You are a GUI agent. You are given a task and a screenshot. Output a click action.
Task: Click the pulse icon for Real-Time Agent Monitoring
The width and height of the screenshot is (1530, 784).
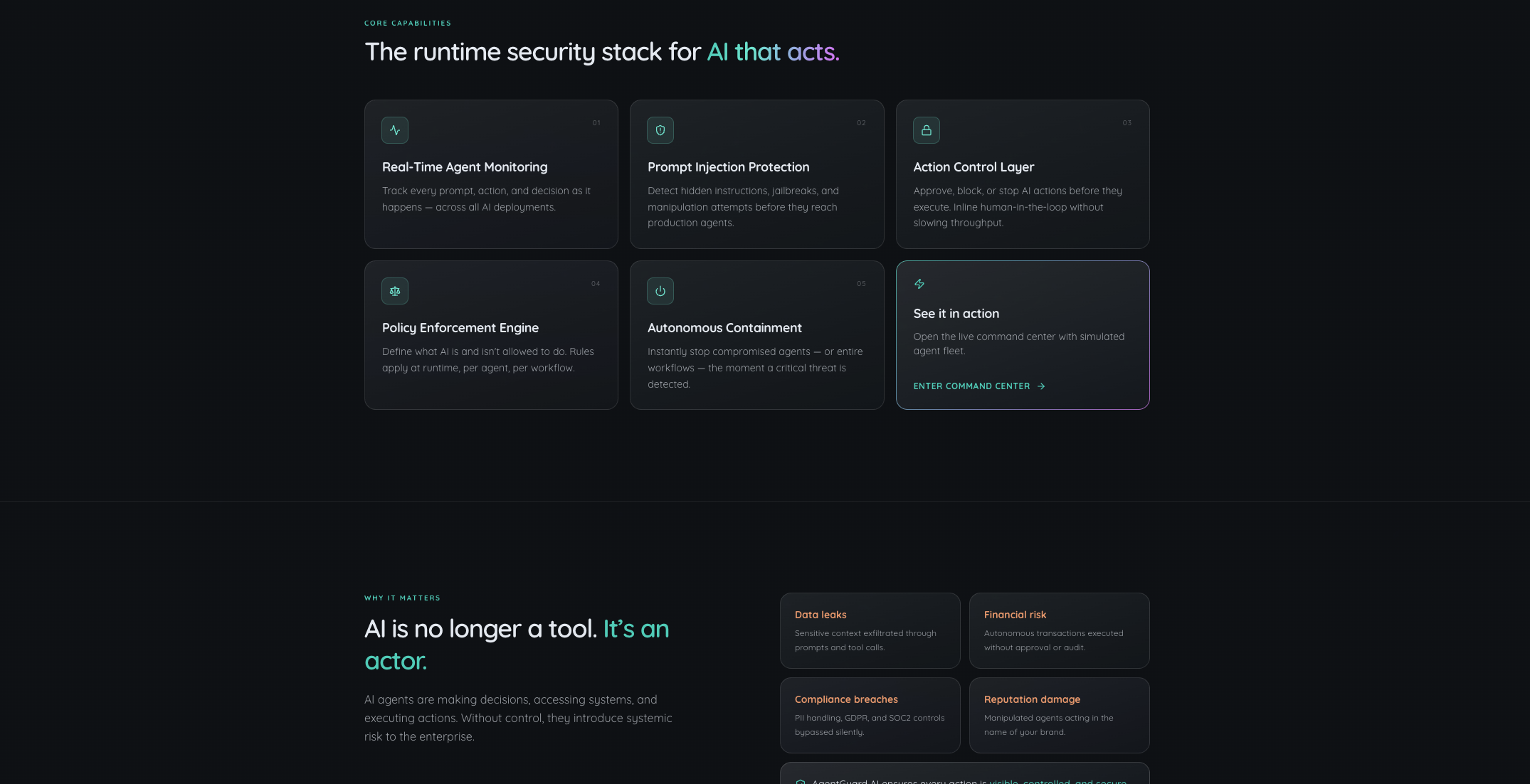click(395, 130)
